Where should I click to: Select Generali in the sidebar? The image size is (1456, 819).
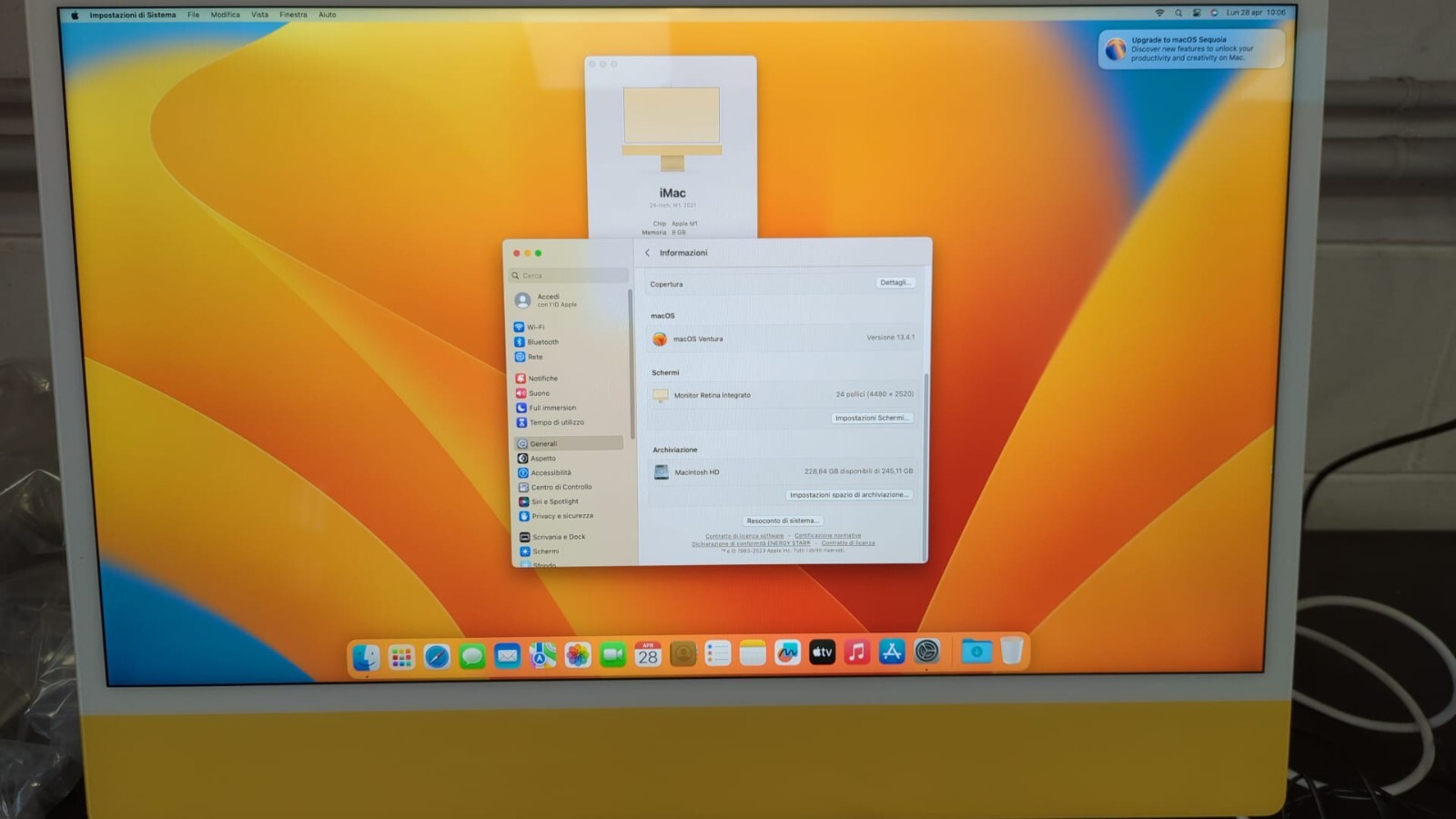coord(569,443)
